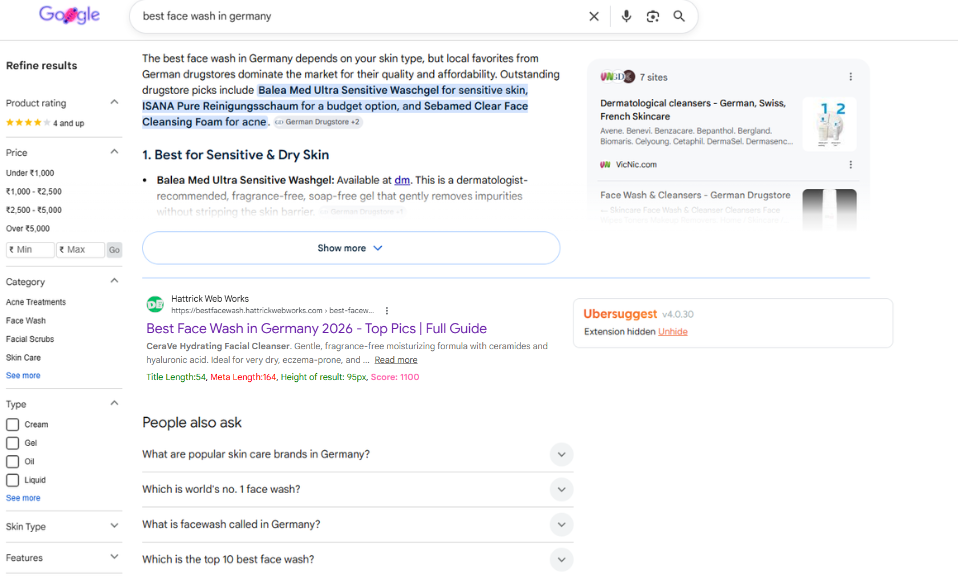This screenshot has width=958, height=578.
Task: Collapse the Price filter section
Action: point(114,152)
